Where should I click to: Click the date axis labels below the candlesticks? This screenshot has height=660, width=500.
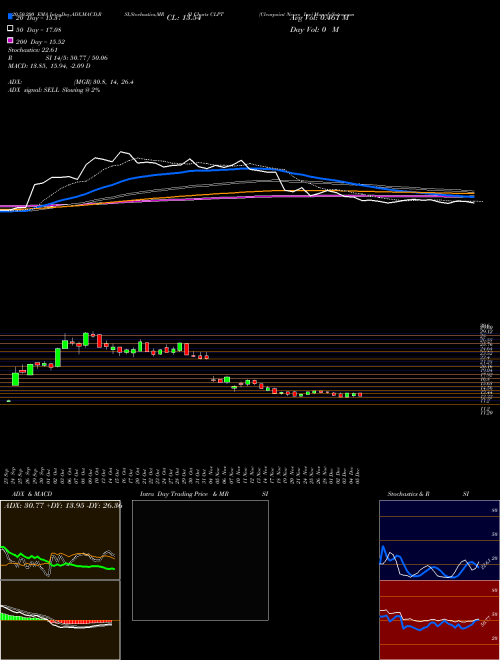184,475
